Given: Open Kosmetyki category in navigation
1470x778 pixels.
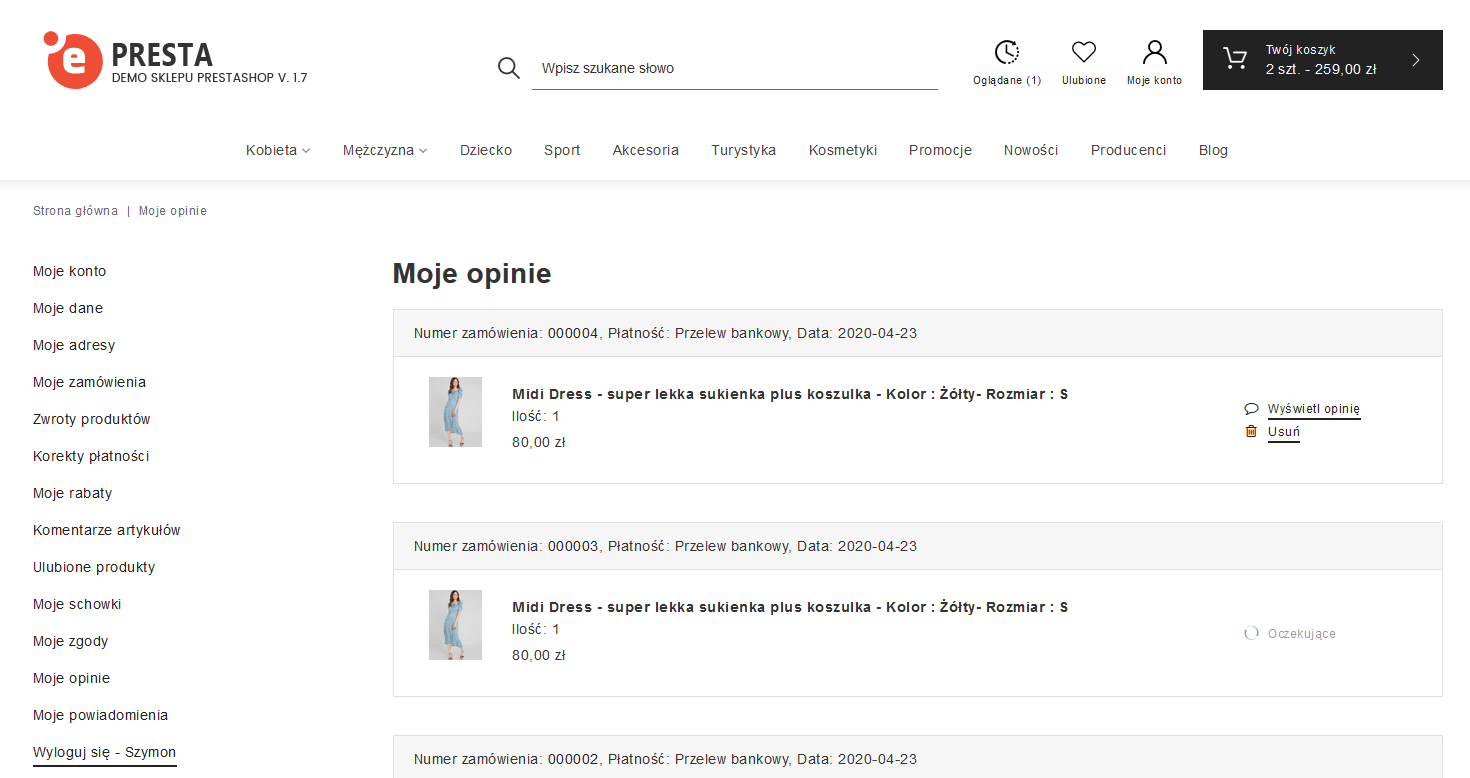Looking at the screenshot, I should 842,150.
